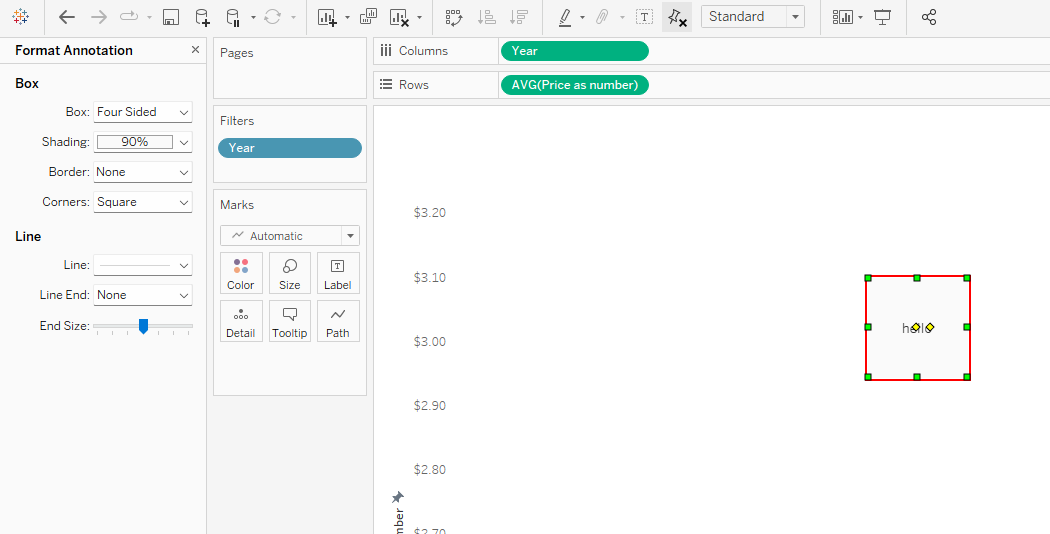
Task: Close the Format Annotation pane
Action: click(x=195, y=50)
